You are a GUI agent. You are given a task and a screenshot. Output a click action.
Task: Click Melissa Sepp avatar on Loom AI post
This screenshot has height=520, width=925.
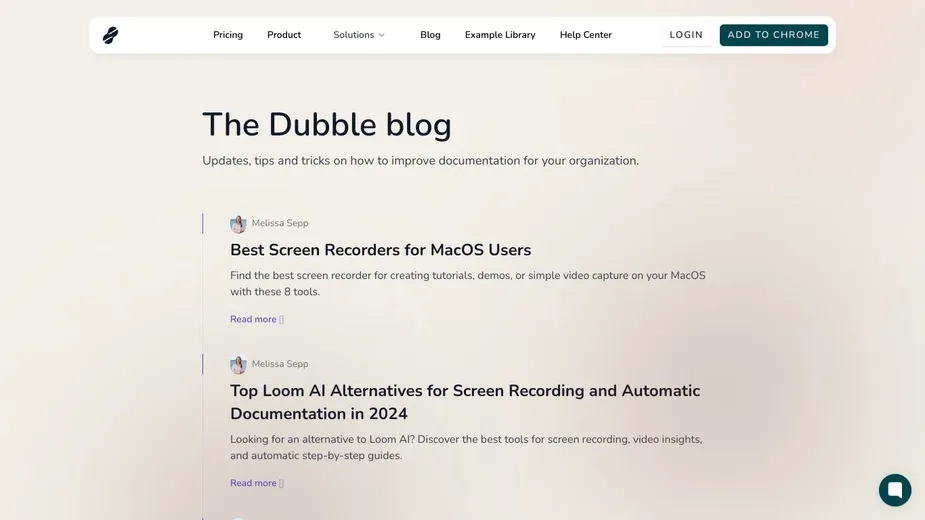click(x=238, y=365)
